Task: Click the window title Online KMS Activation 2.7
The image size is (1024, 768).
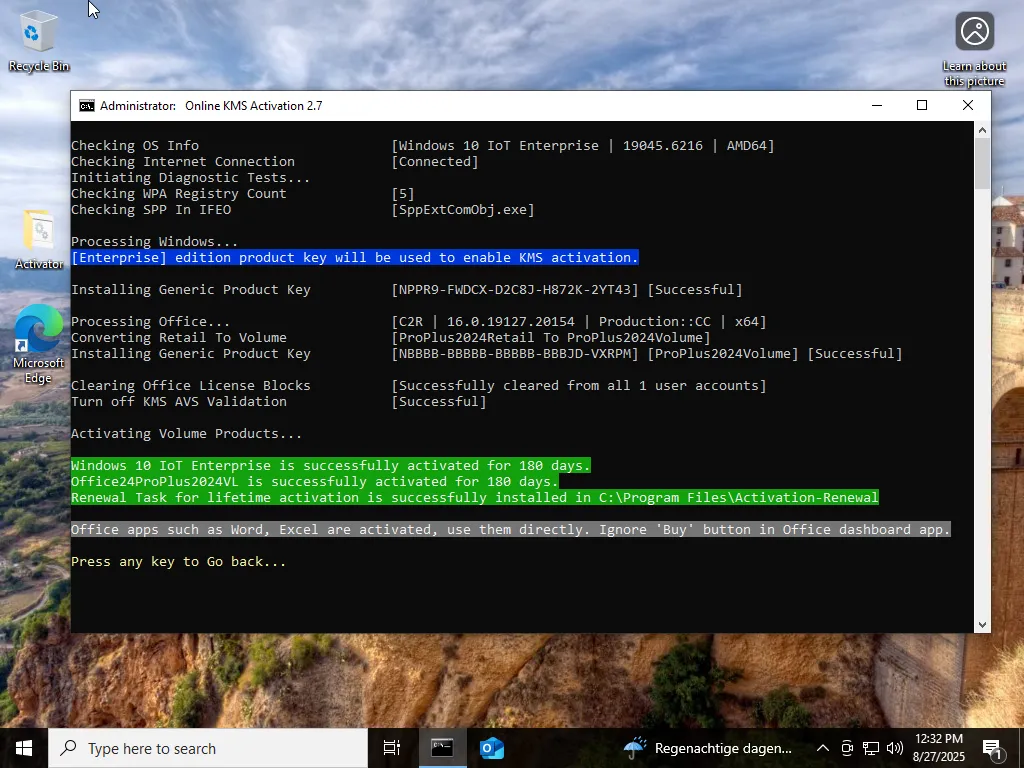Action: coord(253,106)
